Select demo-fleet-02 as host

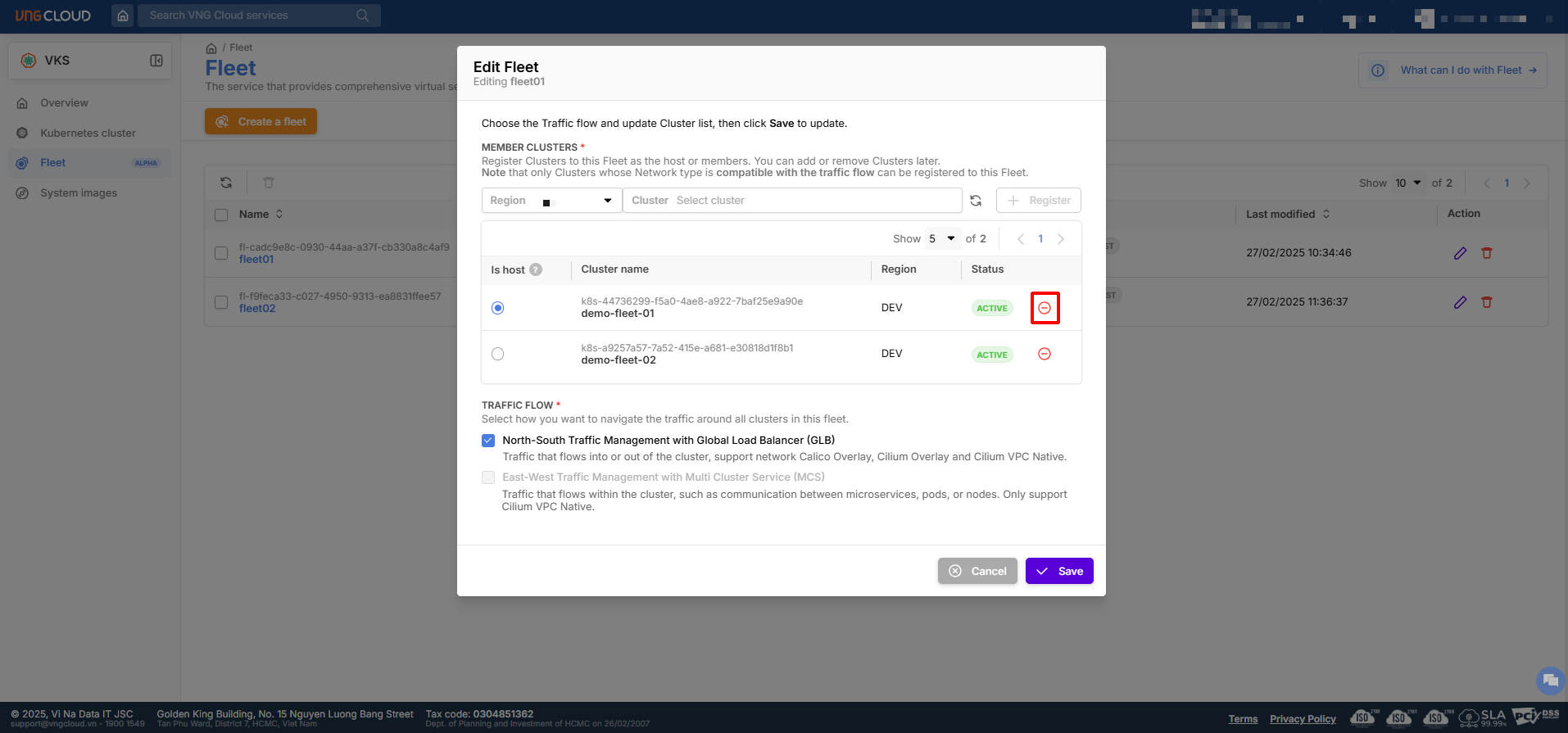497,354
